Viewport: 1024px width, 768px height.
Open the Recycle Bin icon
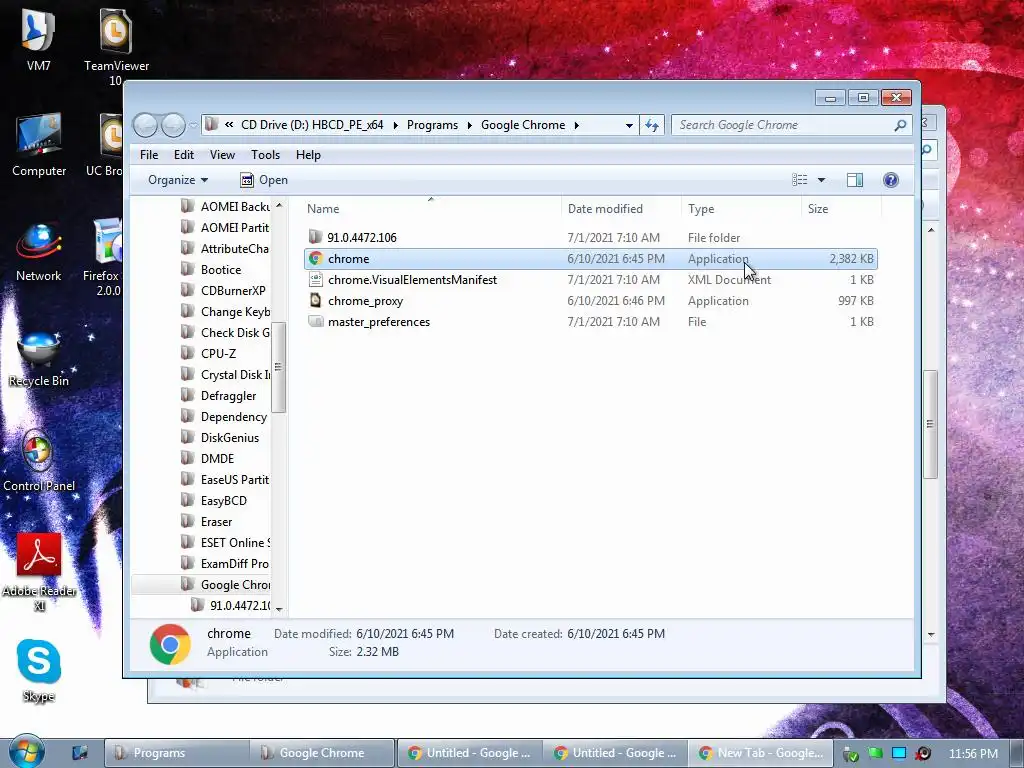(x=39, y=358)
